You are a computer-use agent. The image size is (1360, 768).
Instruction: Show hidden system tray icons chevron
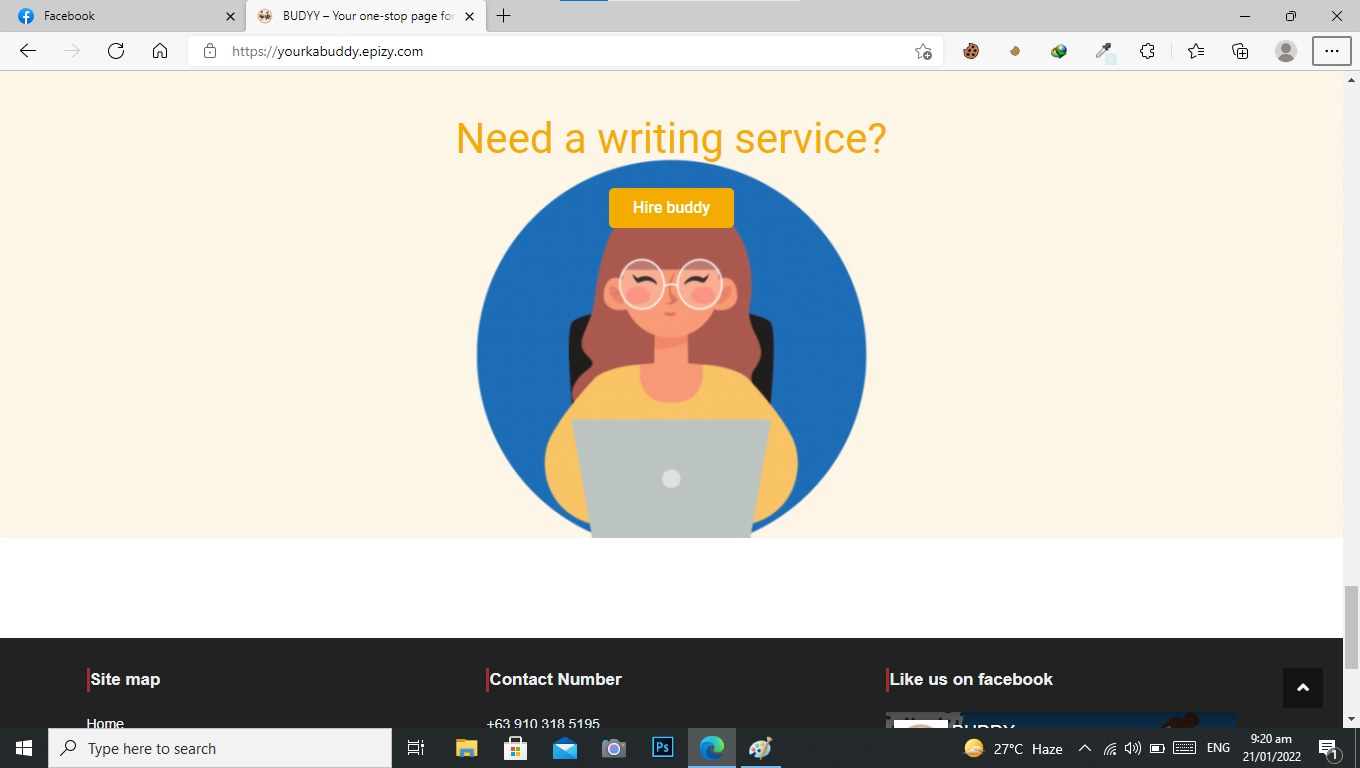[x=1084, y=748]
